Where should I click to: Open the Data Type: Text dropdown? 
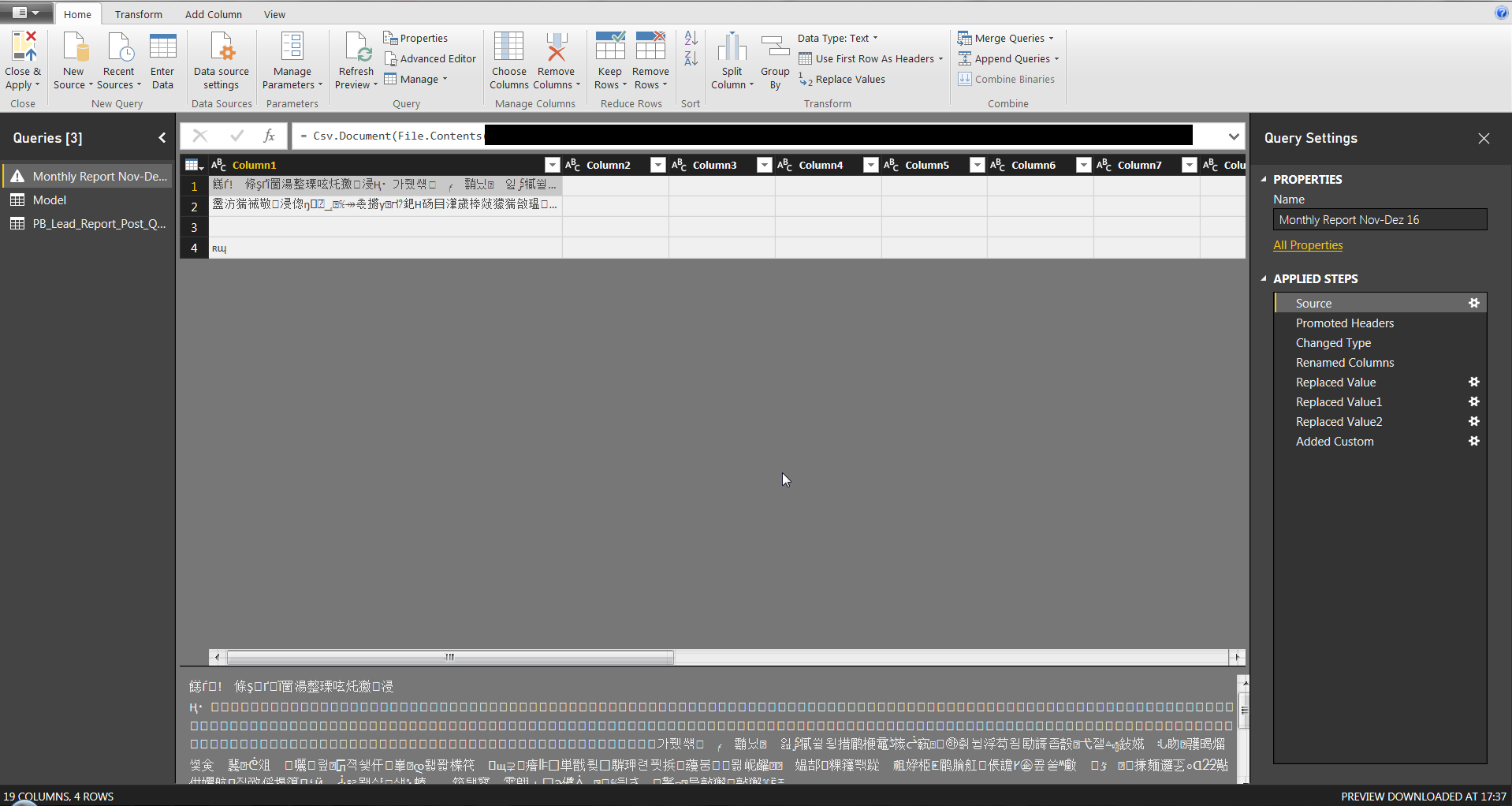(837, 38)
